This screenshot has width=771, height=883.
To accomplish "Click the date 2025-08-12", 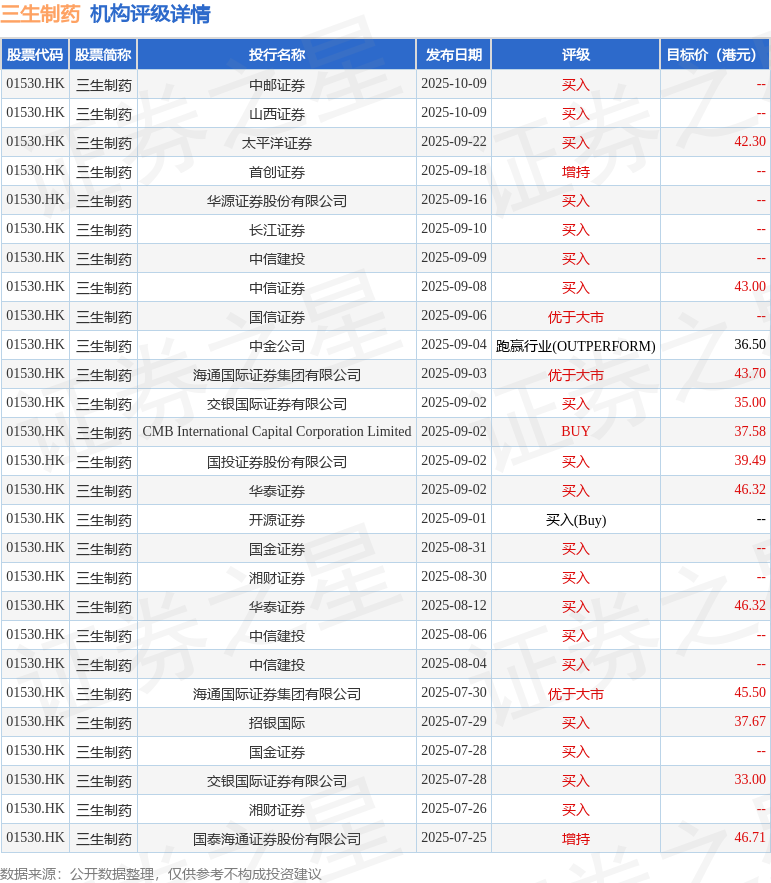I will coord(453,605).
